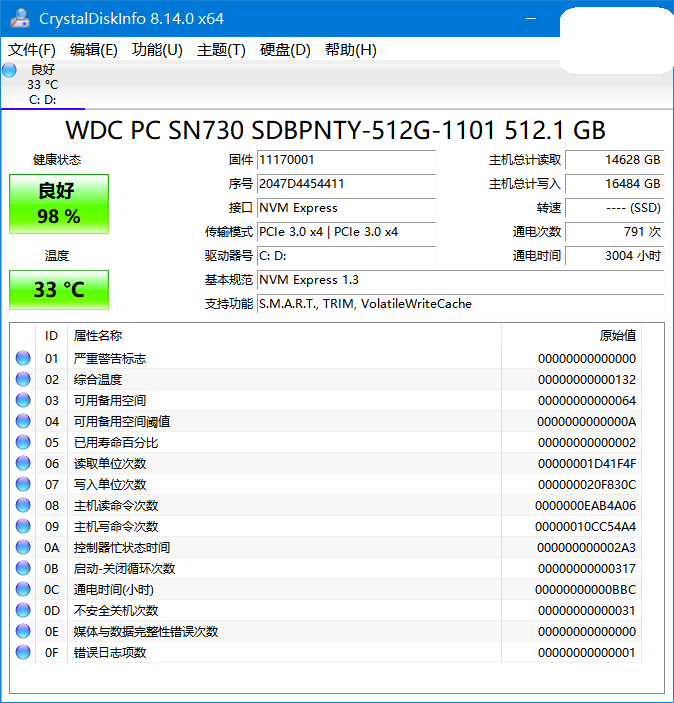This screenshot has height=703, width=674.
Task: Click raw value 00000001D41F4F
Action: coord(587,464)
